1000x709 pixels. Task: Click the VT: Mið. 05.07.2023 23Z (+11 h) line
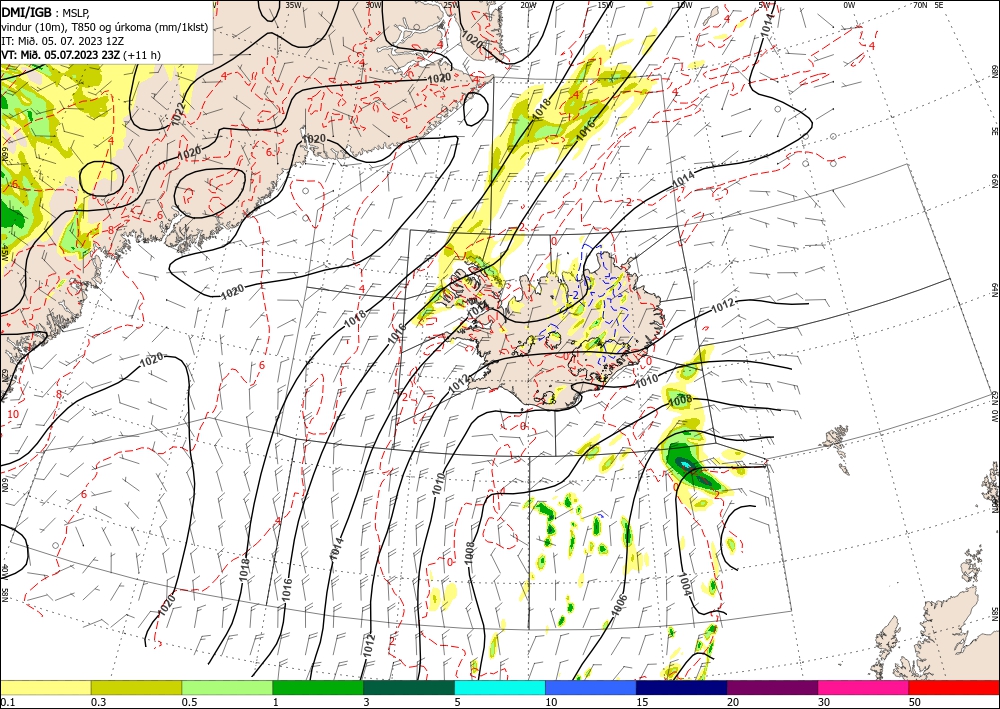pyautogui.click(x=81, y=55)
